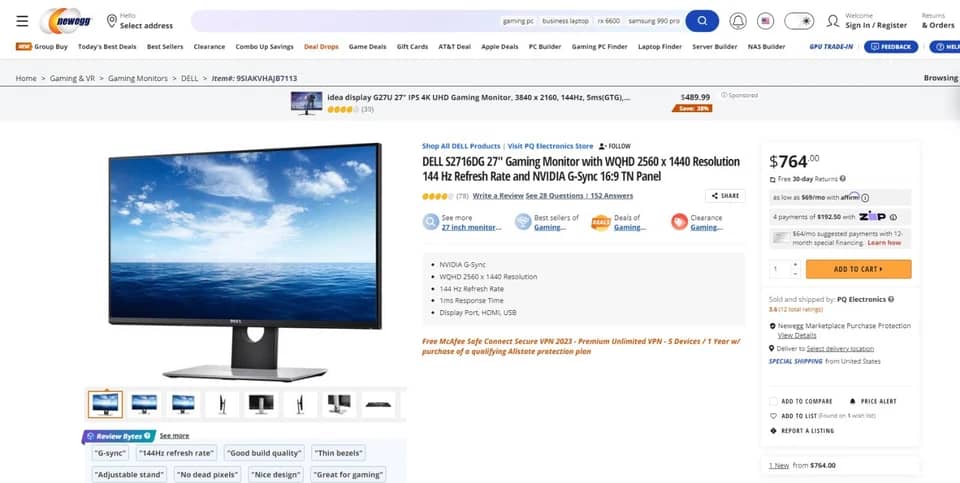Open PC Builder

coord(545,47)
